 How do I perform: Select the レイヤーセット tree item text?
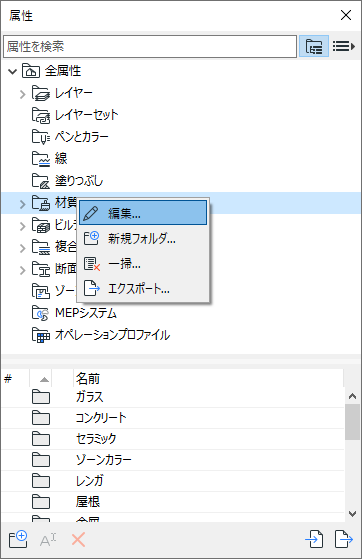(86, 115)
